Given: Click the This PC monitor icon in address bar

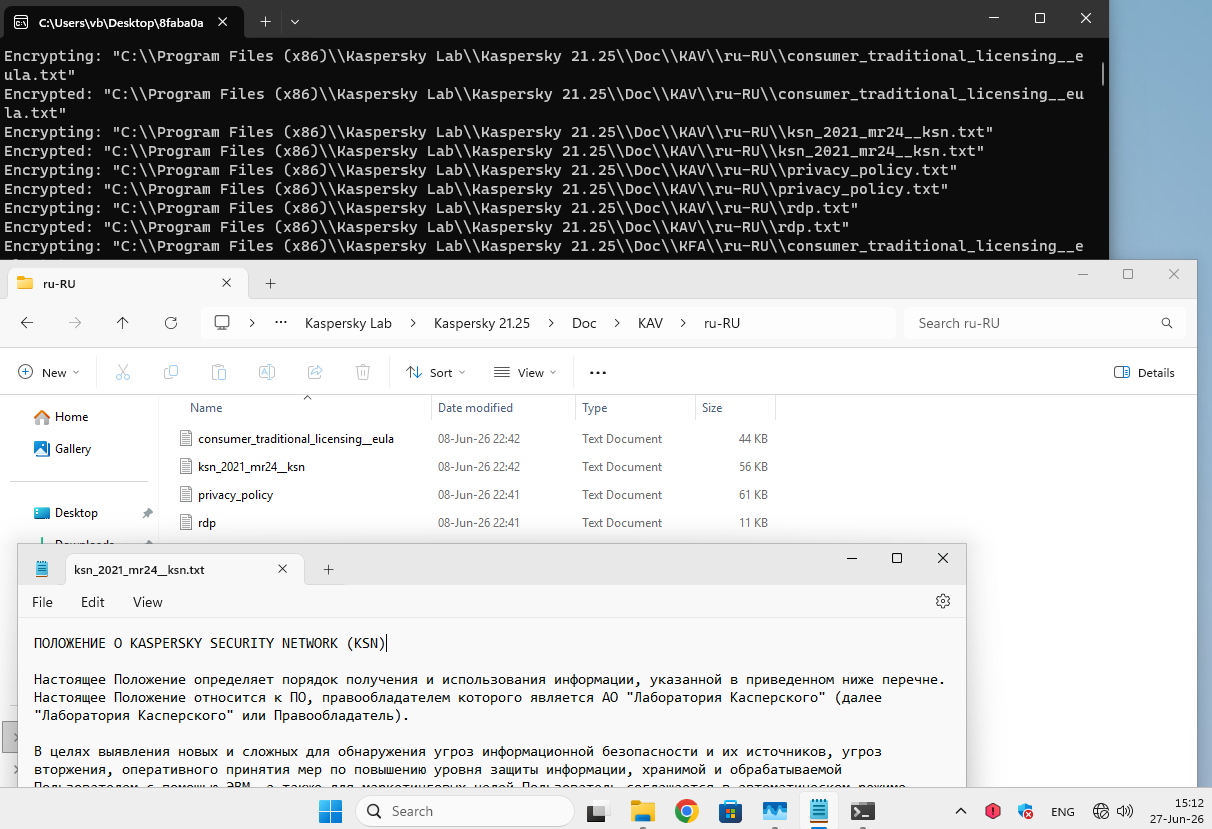Looking at the screenshot, I should (x=222, y=323).
